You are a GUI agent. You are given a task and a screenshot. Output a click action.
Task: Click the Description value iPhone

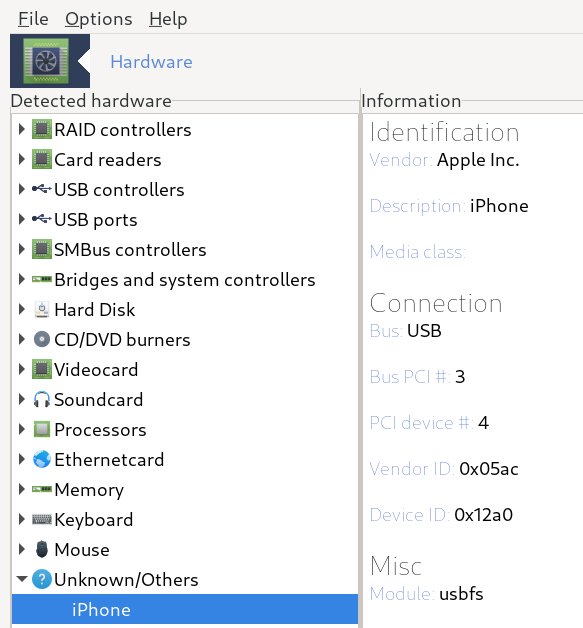point(499,206)
